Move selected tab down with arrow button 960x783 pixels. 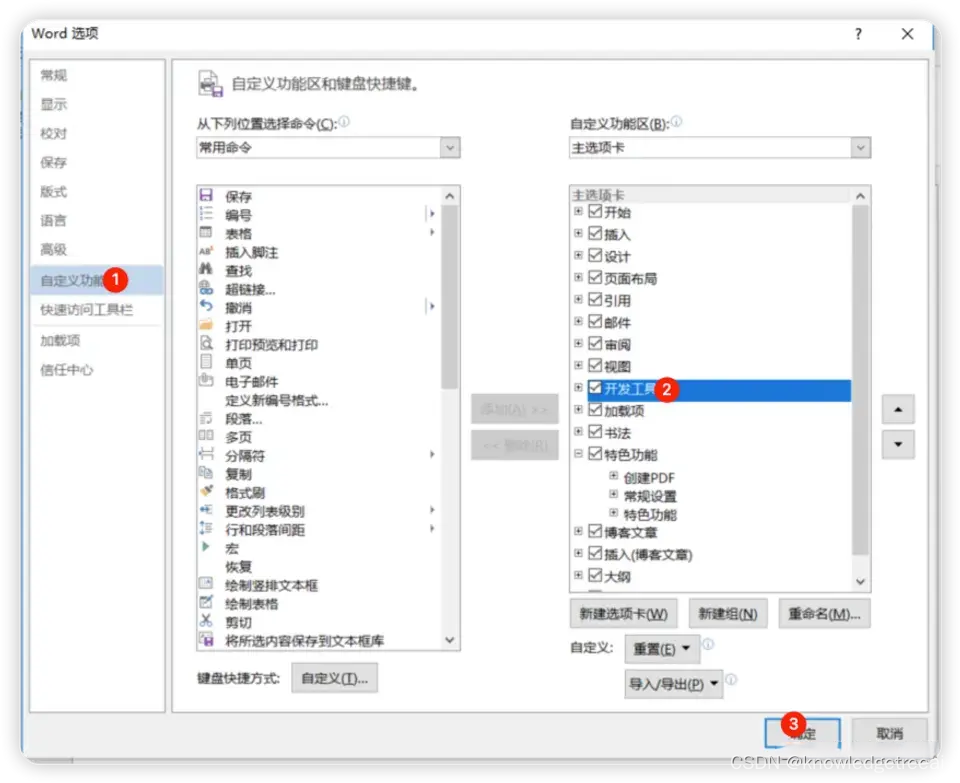point(898,444)
